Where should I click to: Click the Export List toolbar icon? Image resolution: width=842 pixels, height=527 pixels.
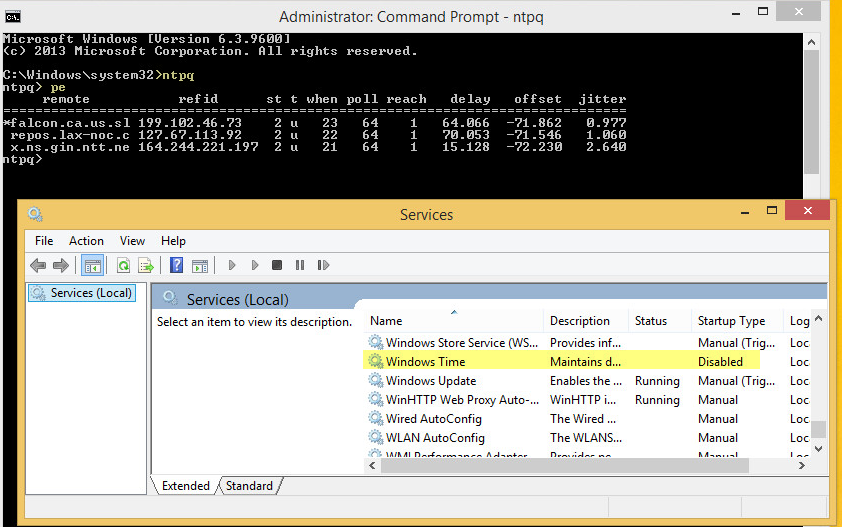[146, 265]
